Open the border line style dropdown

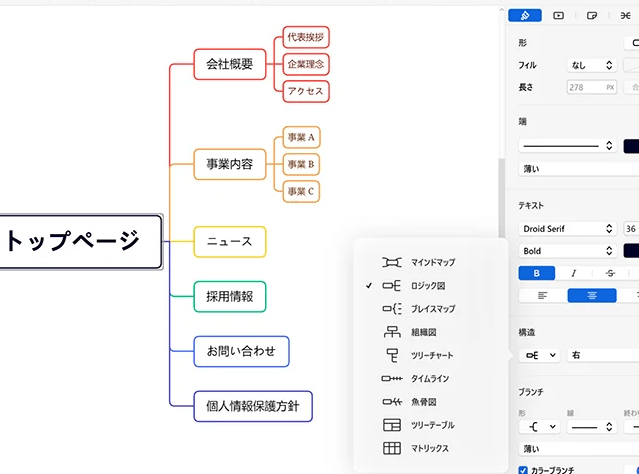[x=568, y=146]
